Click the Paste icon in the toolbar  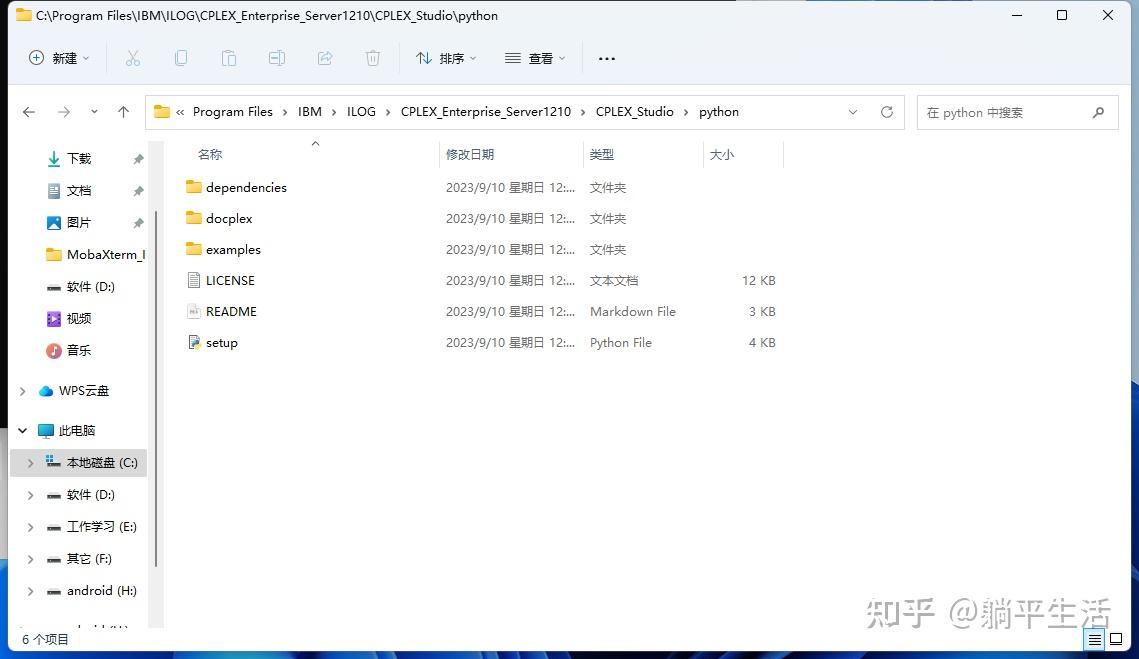228,58
